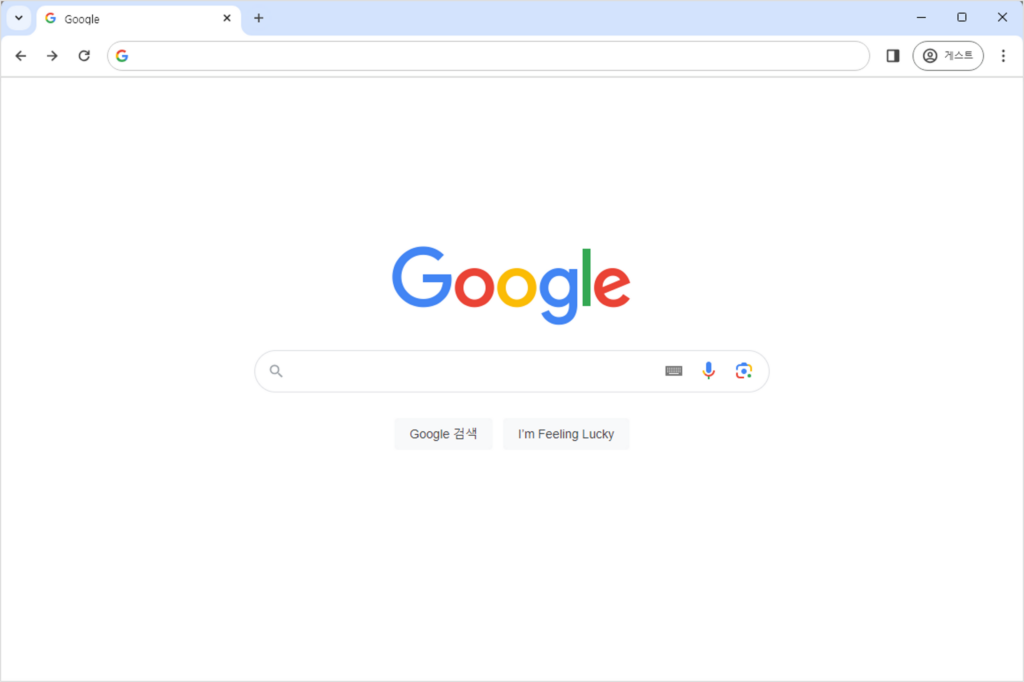Click inside the Google search field
The width and height of the screenshot is (1024, 682).
coord(470,371)
